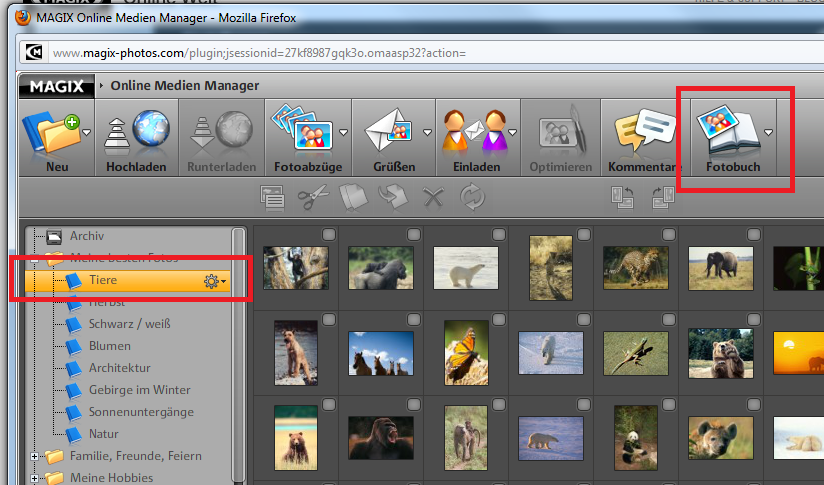Expand the Meine Hobbies folder

(35, 478)
